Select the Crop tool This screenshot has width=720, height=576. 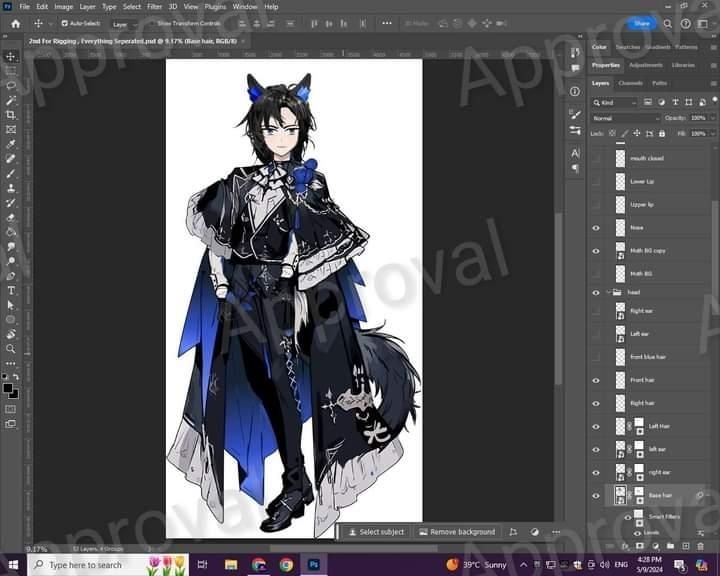pos(11,115)
